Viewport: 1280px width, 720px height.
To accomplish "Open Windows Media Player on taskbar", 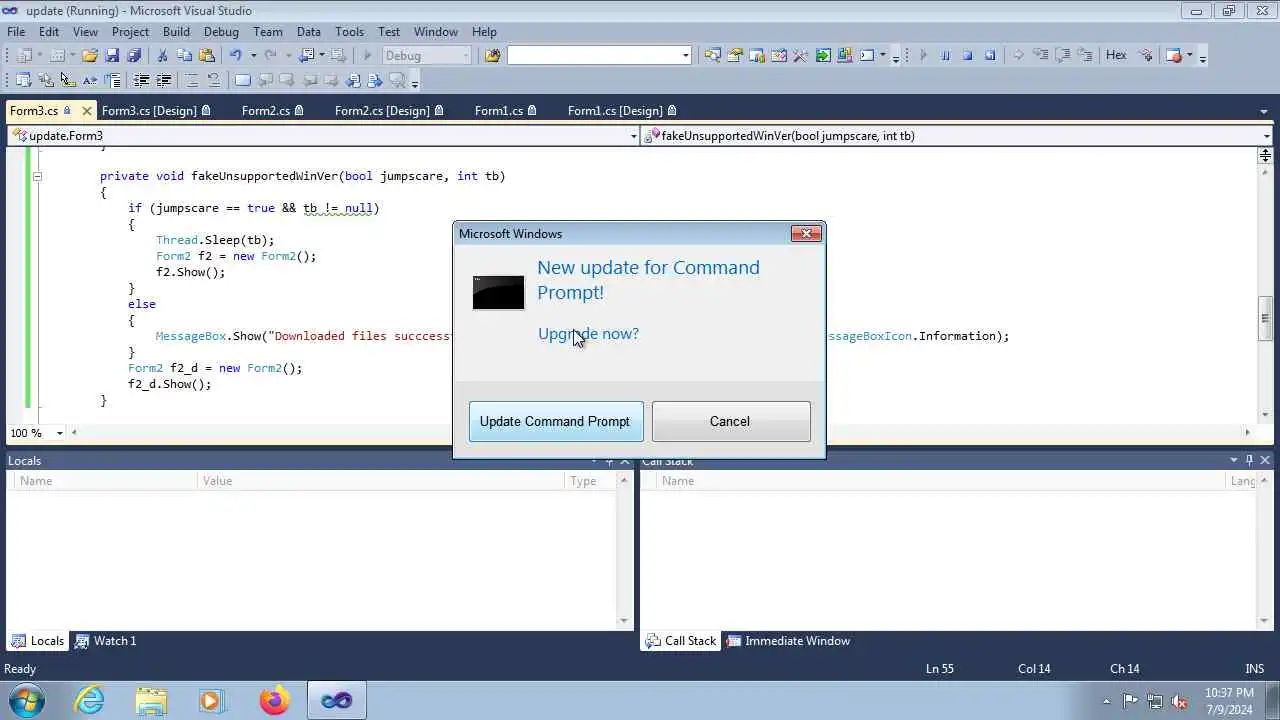I will [x=212, y=700].
